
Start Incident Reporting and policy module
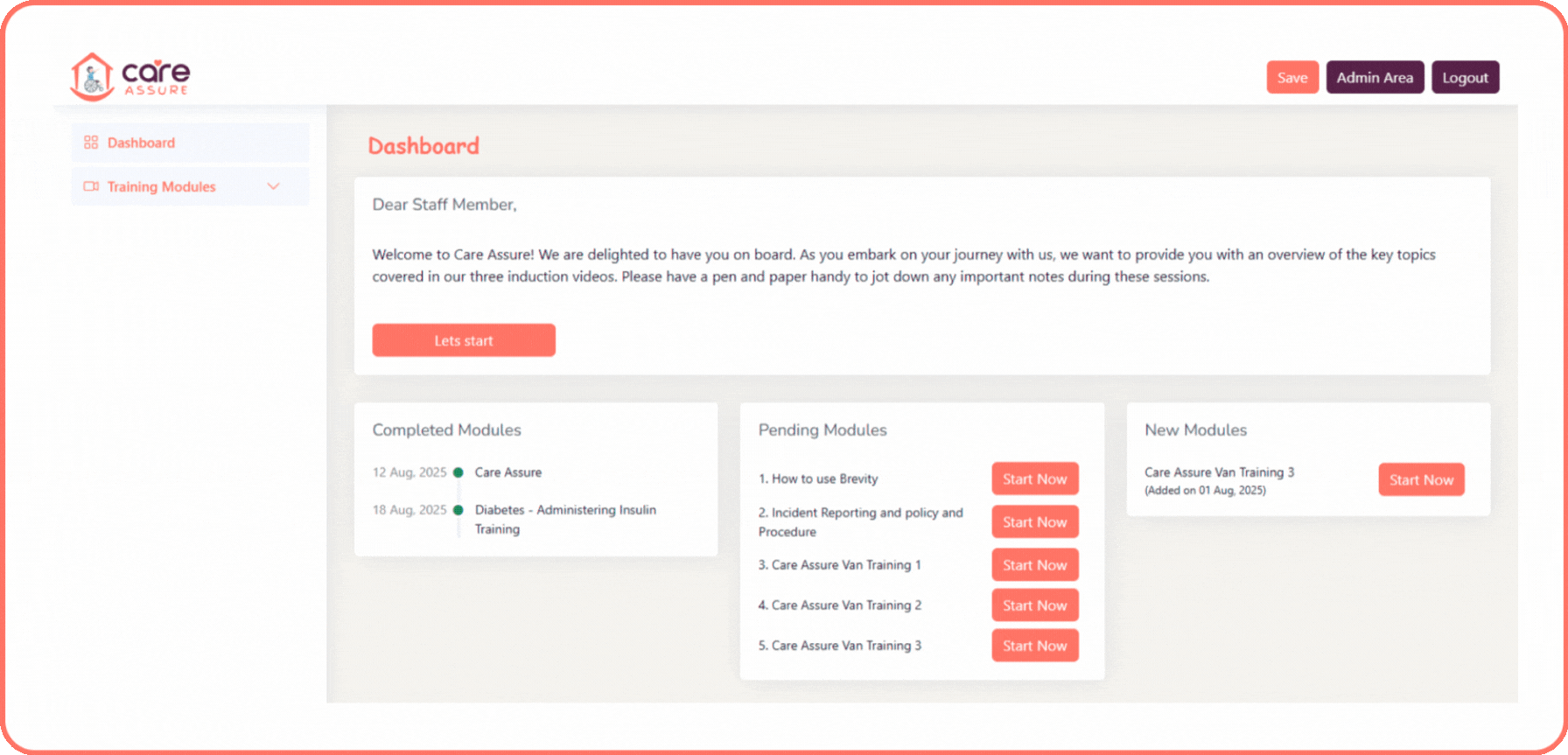tap(1035, 522)
